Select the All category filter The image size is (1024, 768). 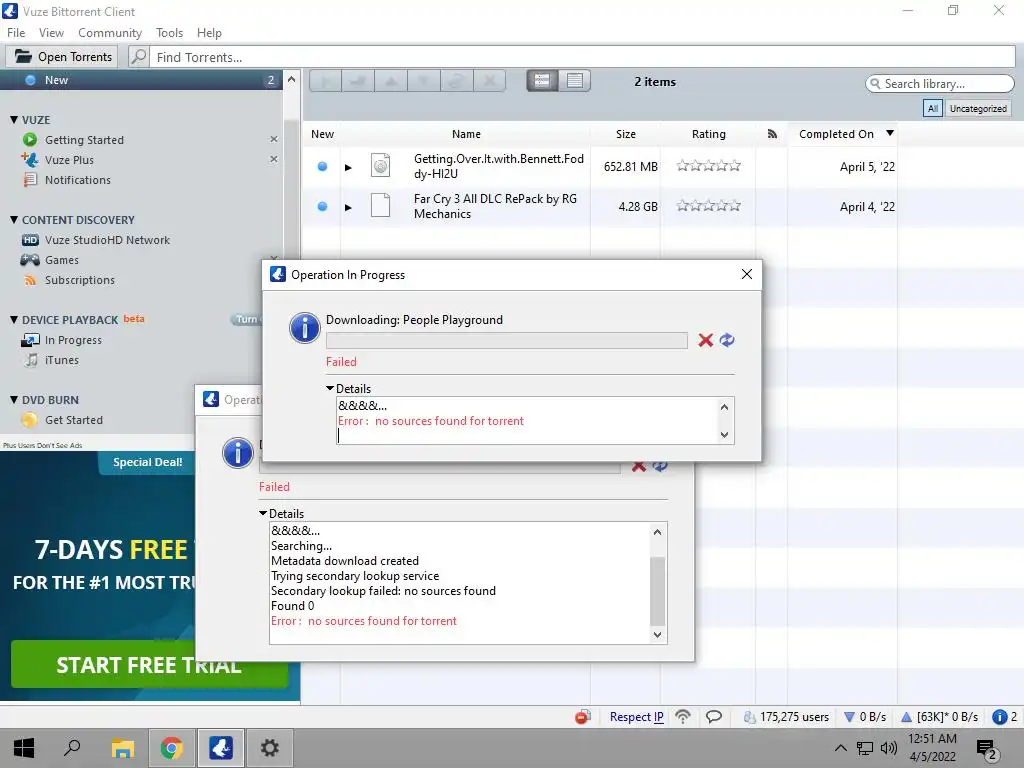(x=933, y=108)
